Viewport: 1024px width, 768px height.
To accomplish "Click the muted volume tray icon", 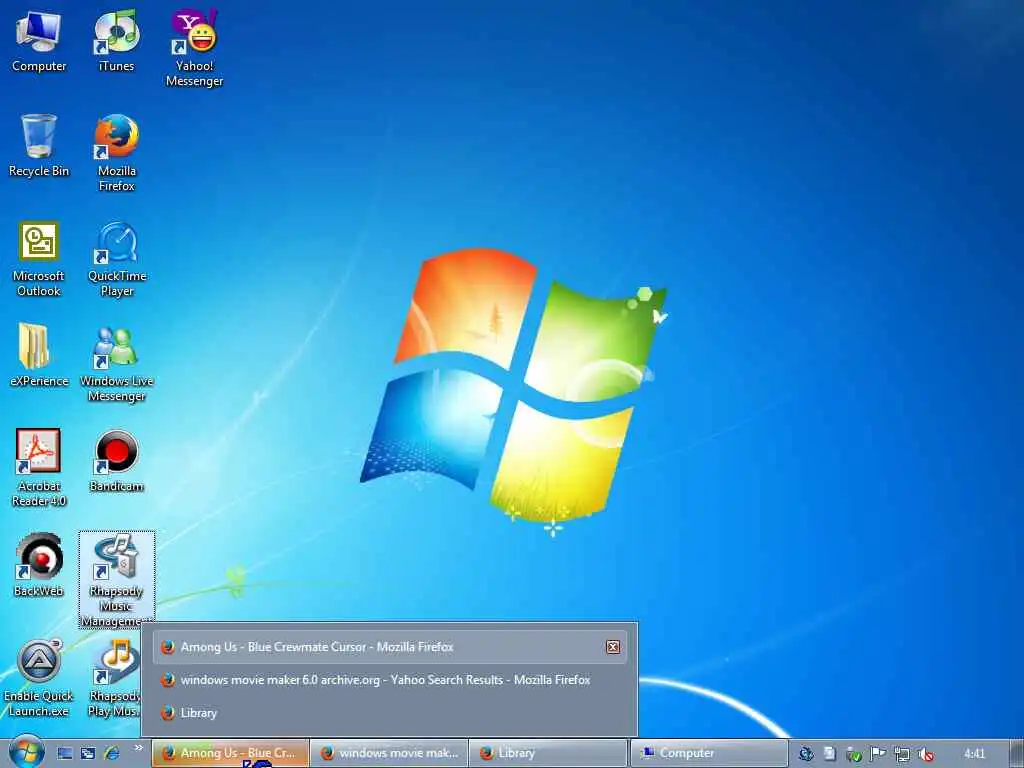I will point(925,754).
